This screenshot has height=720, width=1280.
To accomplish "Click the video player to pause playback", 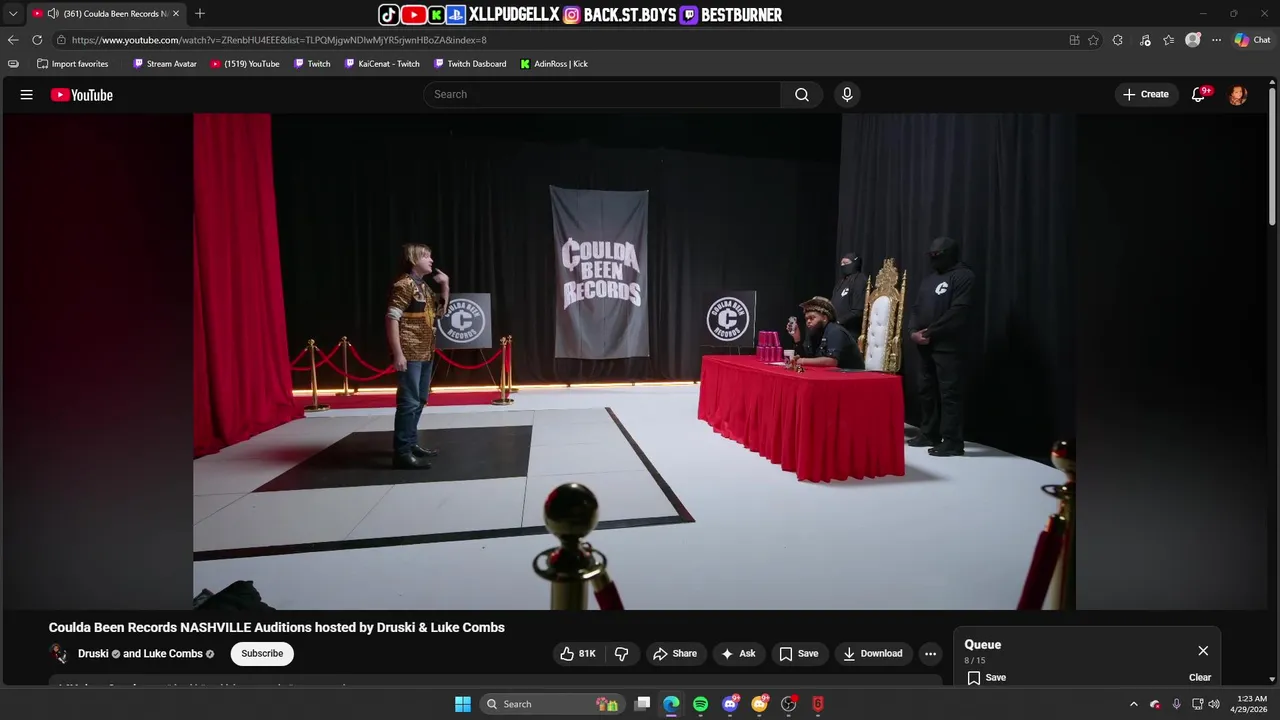I will coord(634,361).
